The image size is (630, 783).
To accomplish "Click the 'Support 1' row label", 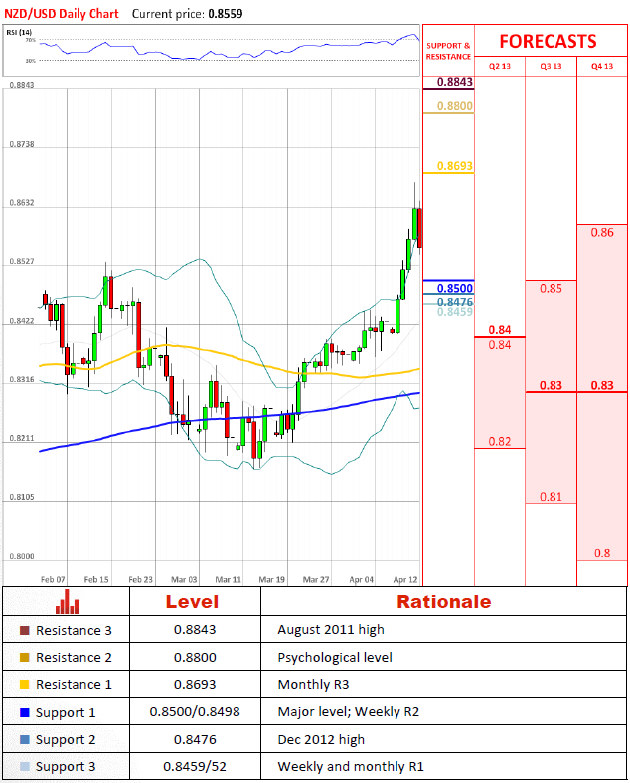I will pyautogui.click(x=65, y=713).
